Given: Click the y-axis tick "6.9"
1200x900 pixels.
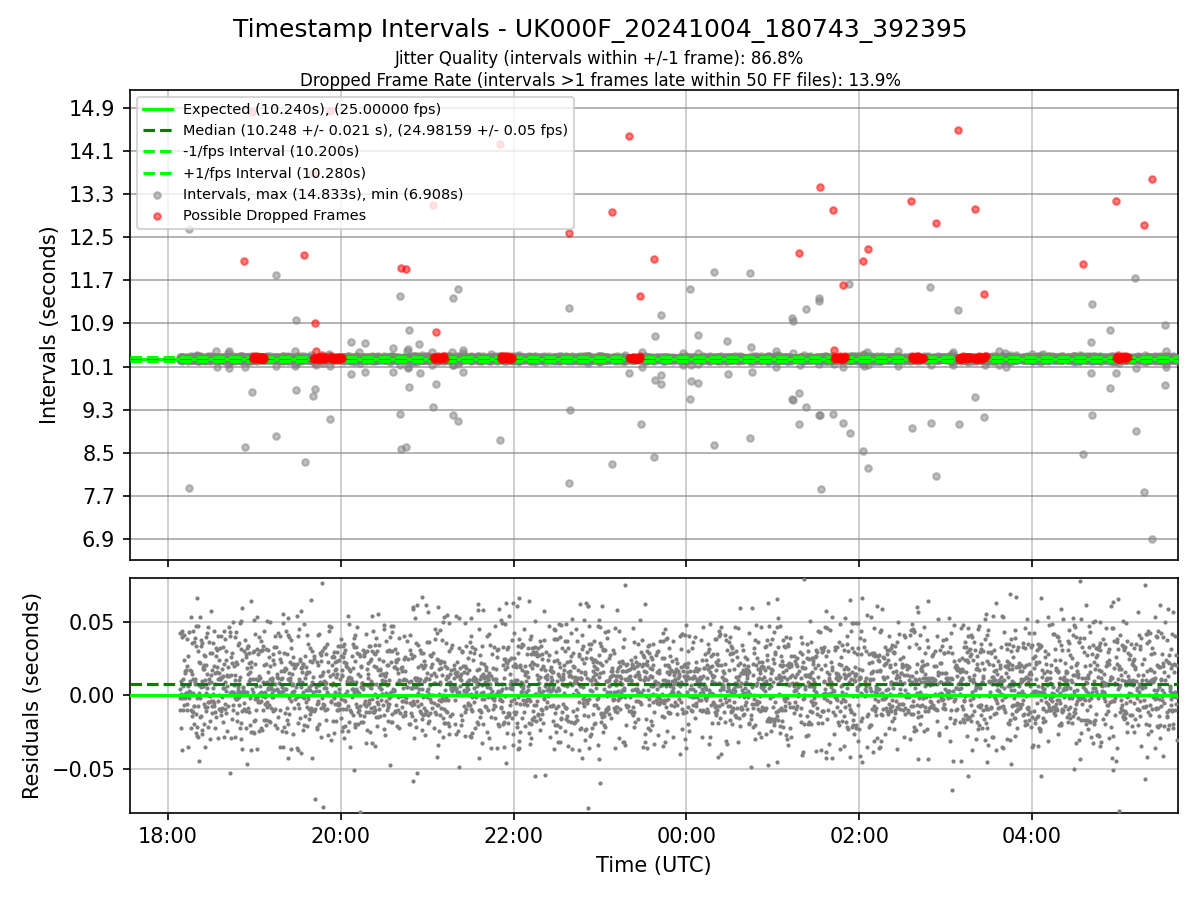Looking at the screenshot, I should click(100, 539).
